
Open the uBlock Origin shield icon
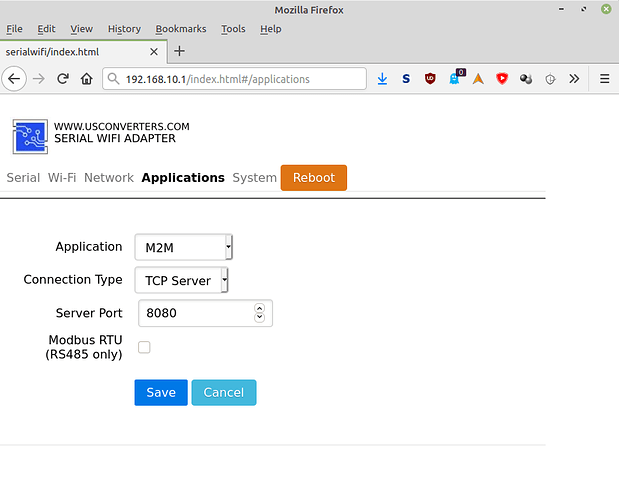430,79
